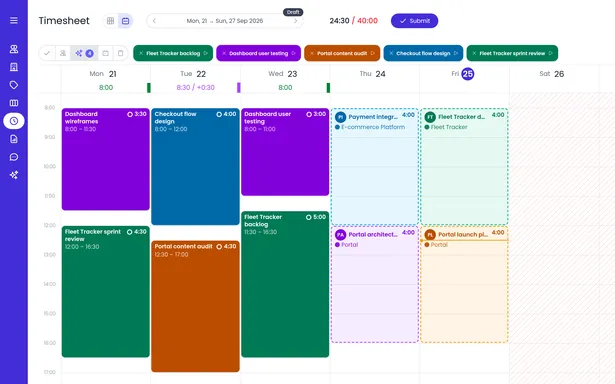The width and height of the screenshot is (615, 384).
Task: Toggle the checkmark filter
Action: click(47, 53)
